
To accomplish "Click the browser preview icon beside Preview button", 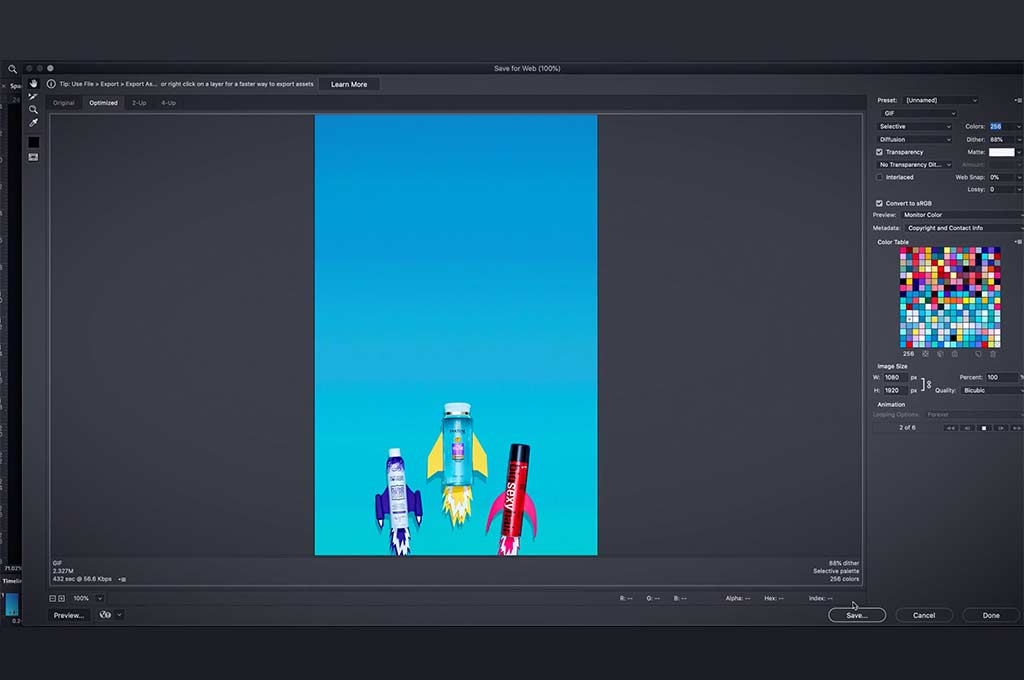I will (x=105, y=615).
